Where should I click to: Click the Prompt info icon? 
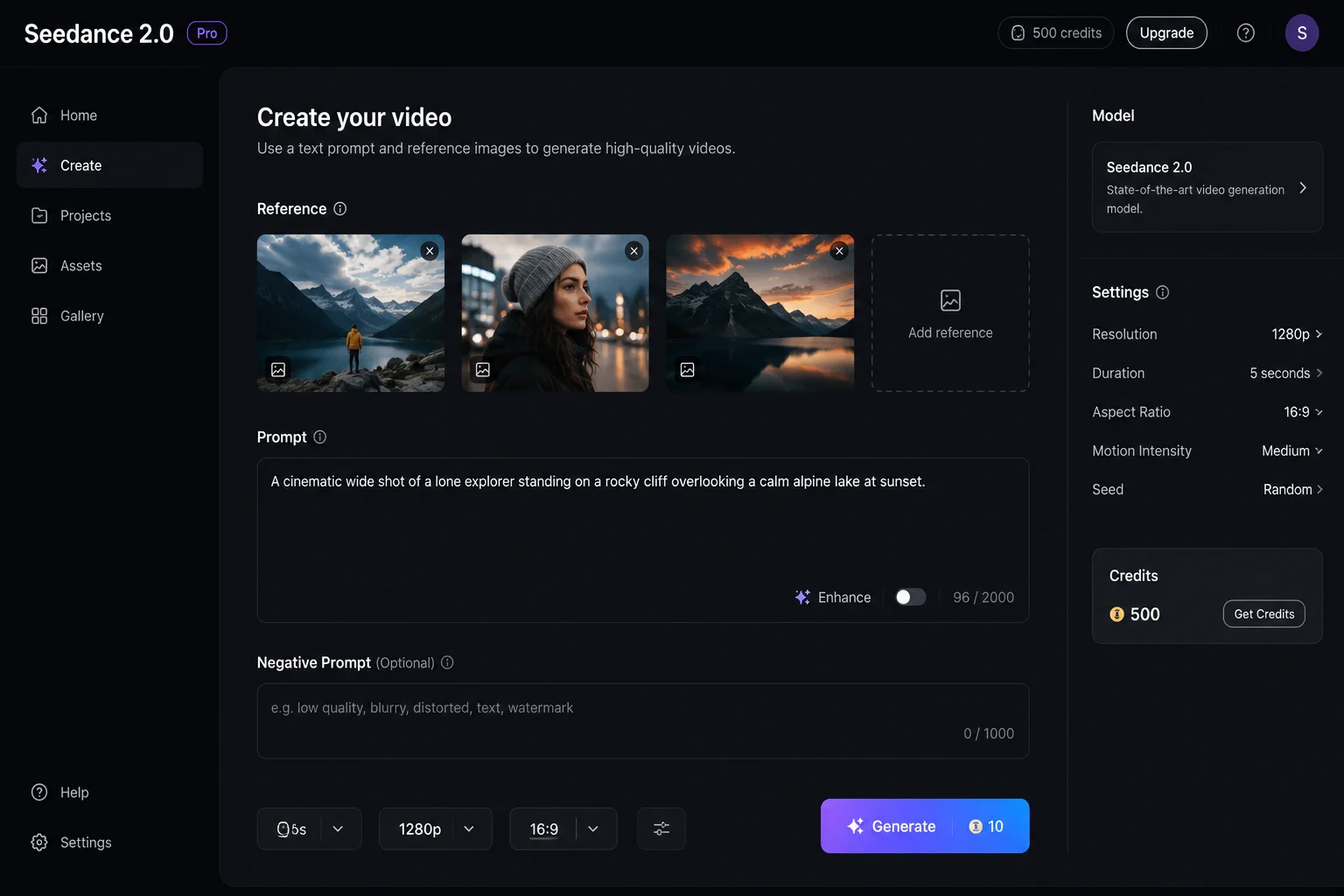(320, 437)
